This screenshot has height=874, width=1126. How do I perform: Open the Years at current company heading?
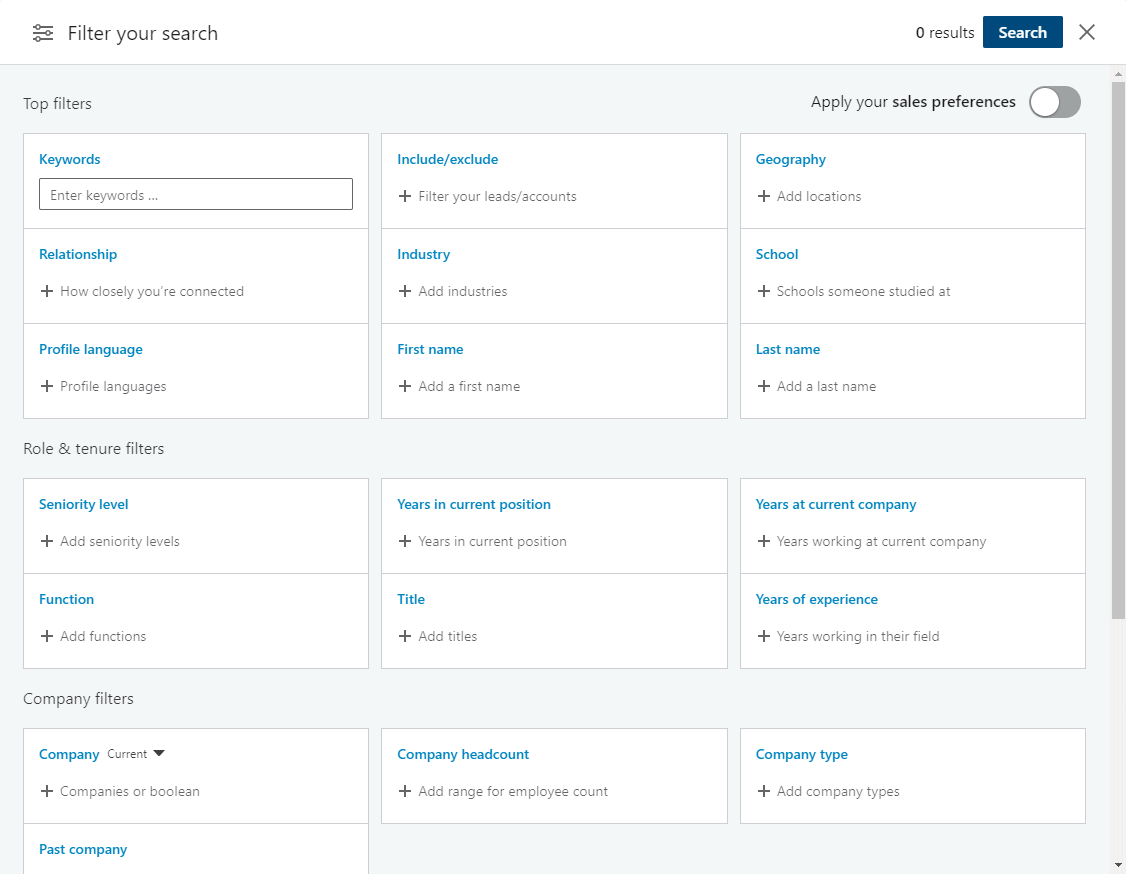(x=835, y=504)
